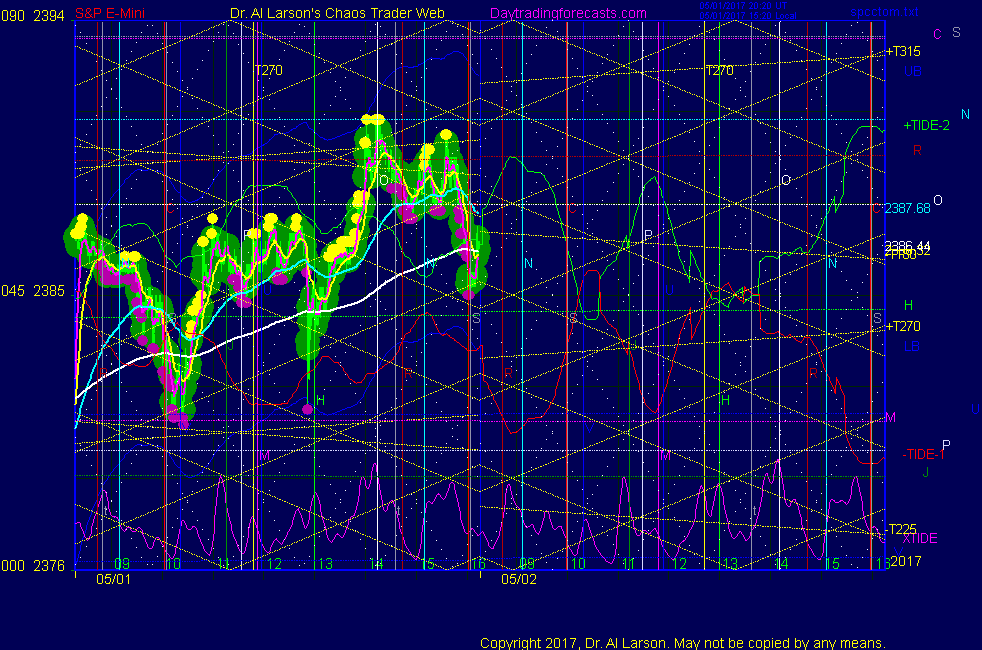The image size is (982, 650).
Task: Click the cyan N legend letter outside chart
Action: (965, 115)
